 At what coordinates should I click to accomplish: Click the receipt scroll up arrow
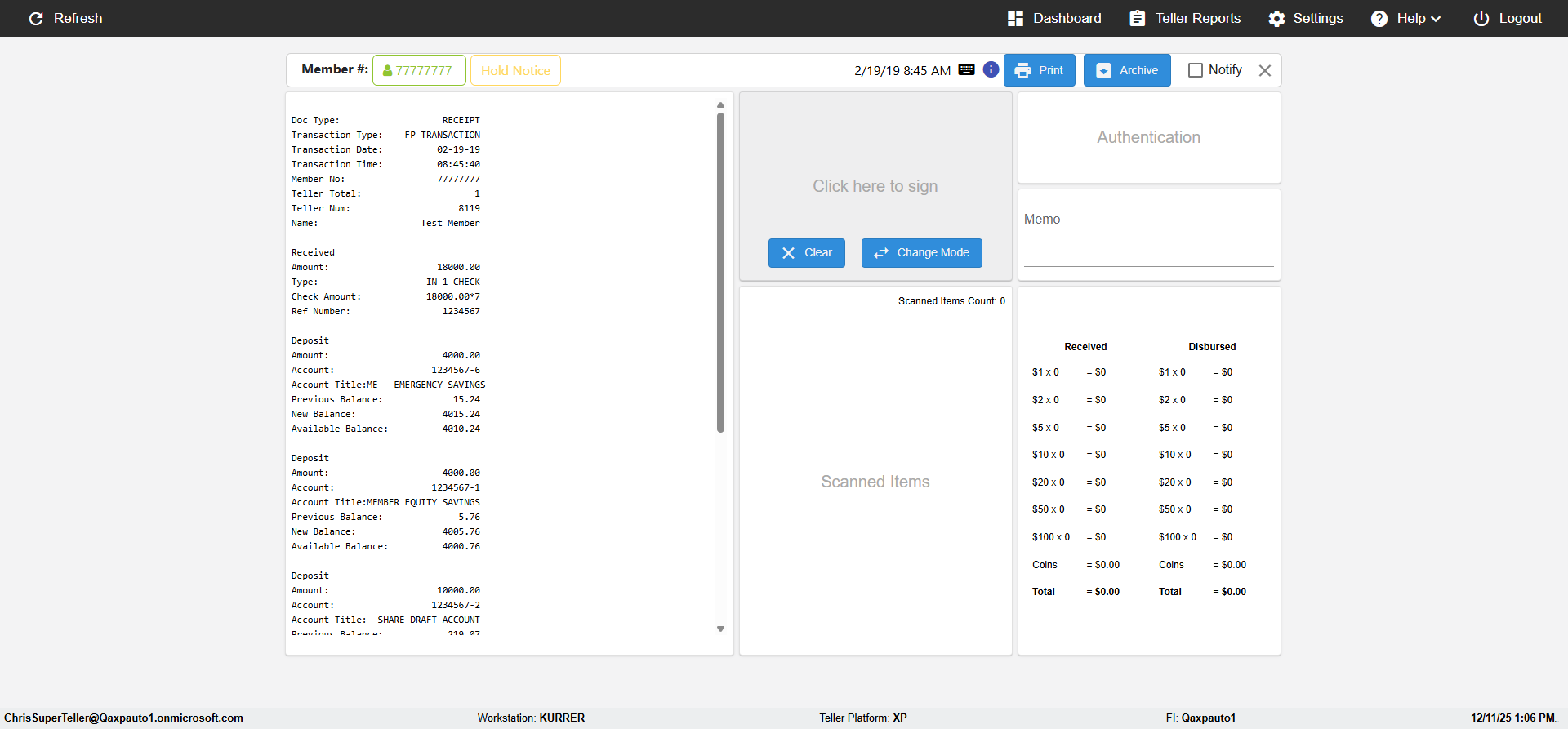point(720,104)
